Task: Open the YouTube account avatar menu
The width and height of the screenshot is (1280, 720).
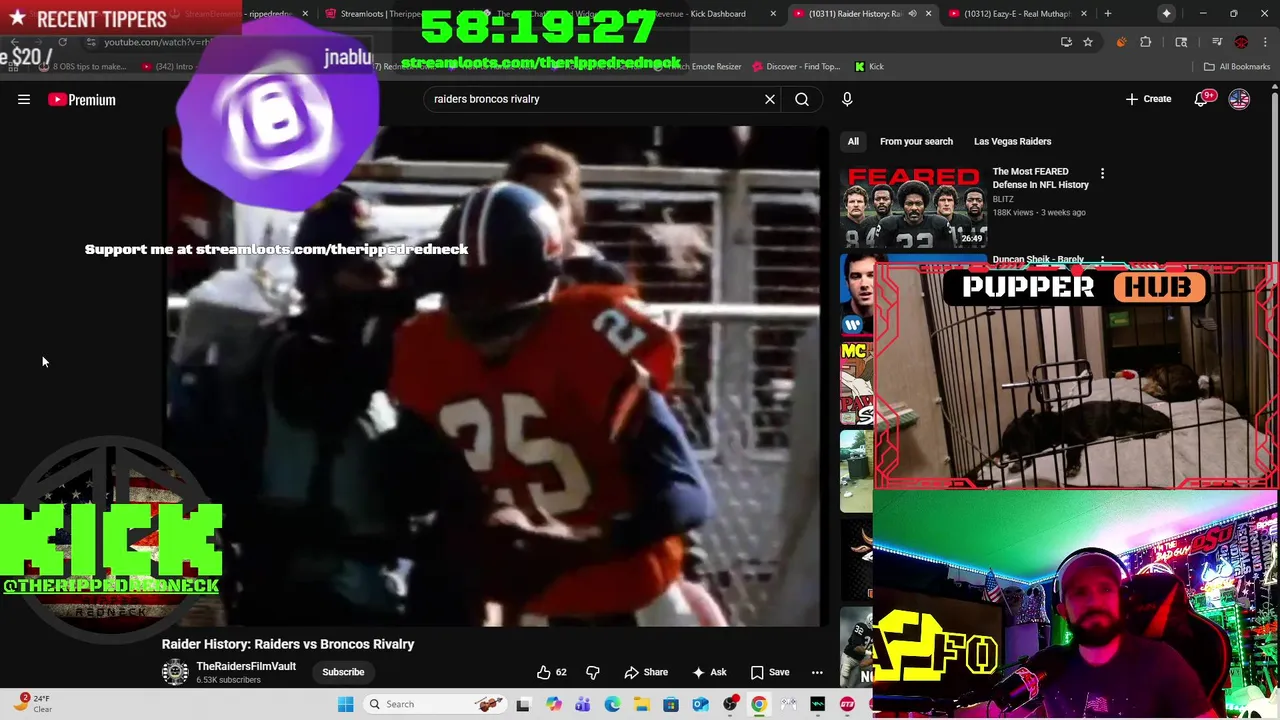Action: [1239, 99]
